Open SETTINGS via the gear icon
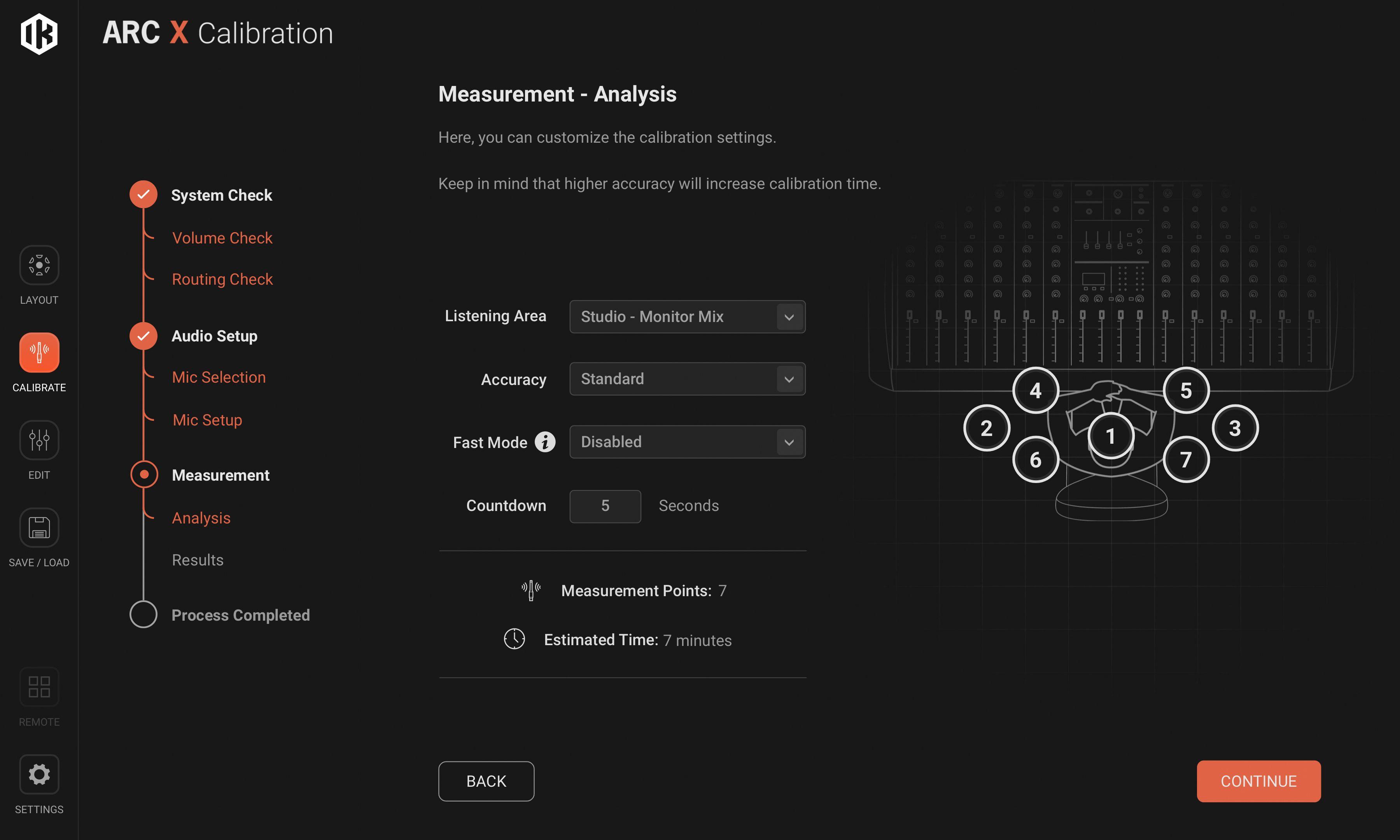The height and width of the screenshot is (840, 1400). pos(38,774)
